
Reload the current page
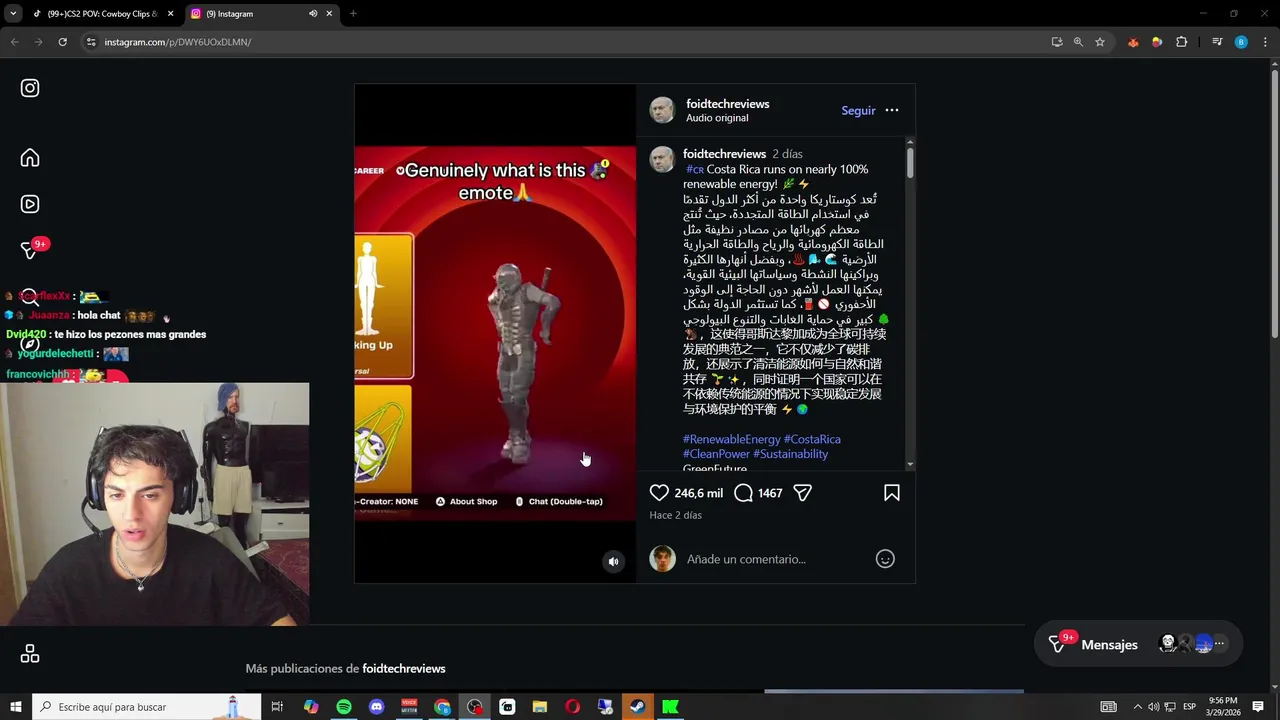[x=62, y=42]
